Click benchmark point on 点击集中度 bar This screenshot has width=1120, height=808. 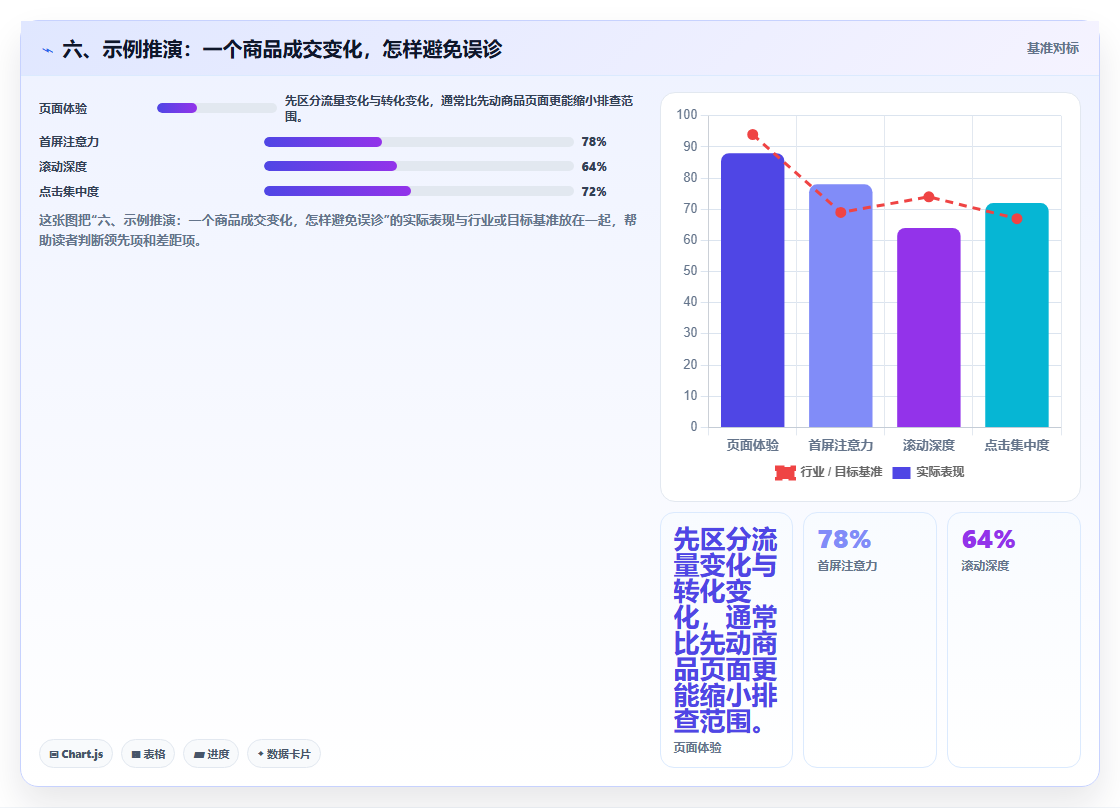click(x=1016, y=219)
